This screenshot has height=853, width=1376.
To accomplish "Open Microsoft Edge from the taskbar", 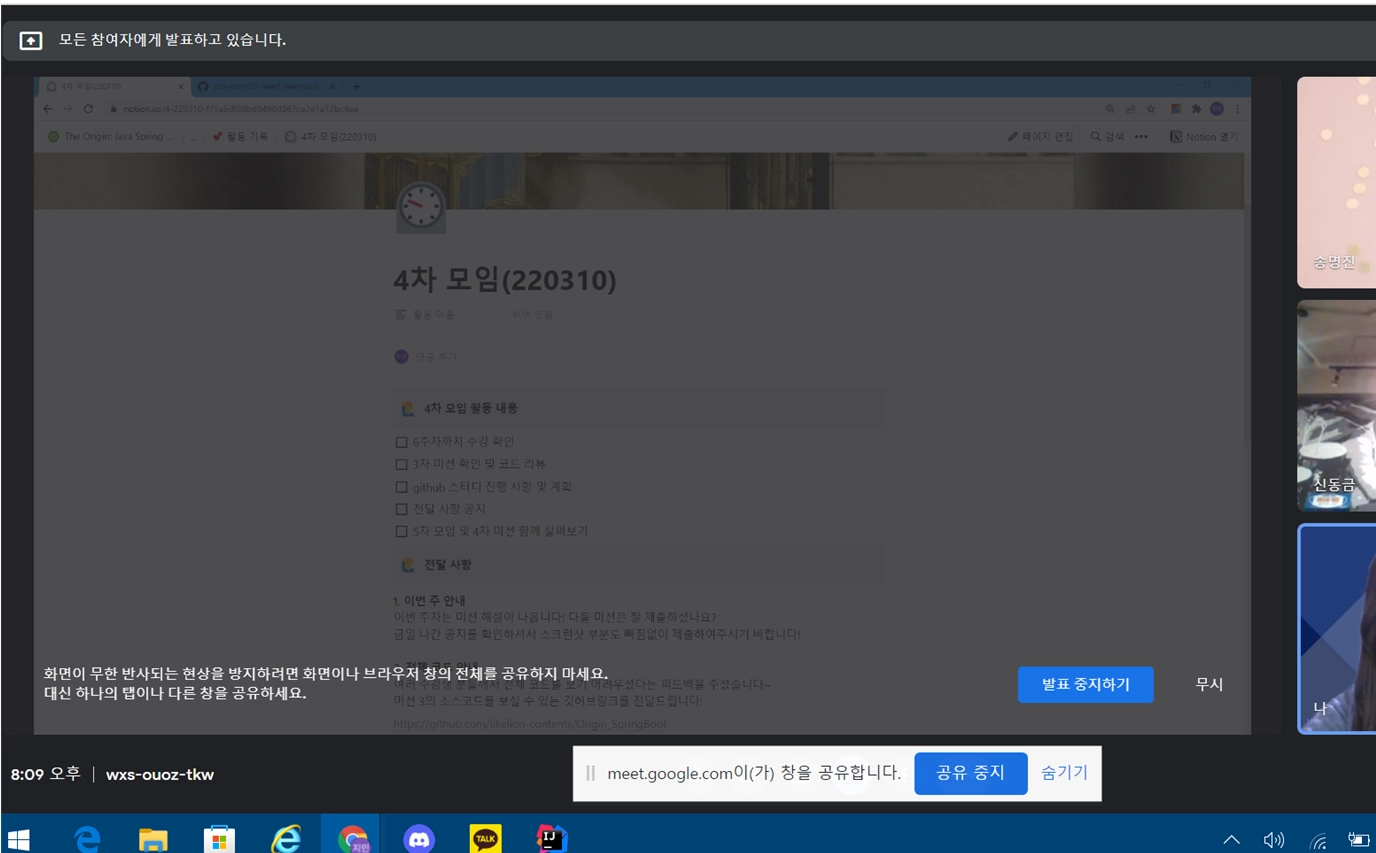I will click(87, 838).
